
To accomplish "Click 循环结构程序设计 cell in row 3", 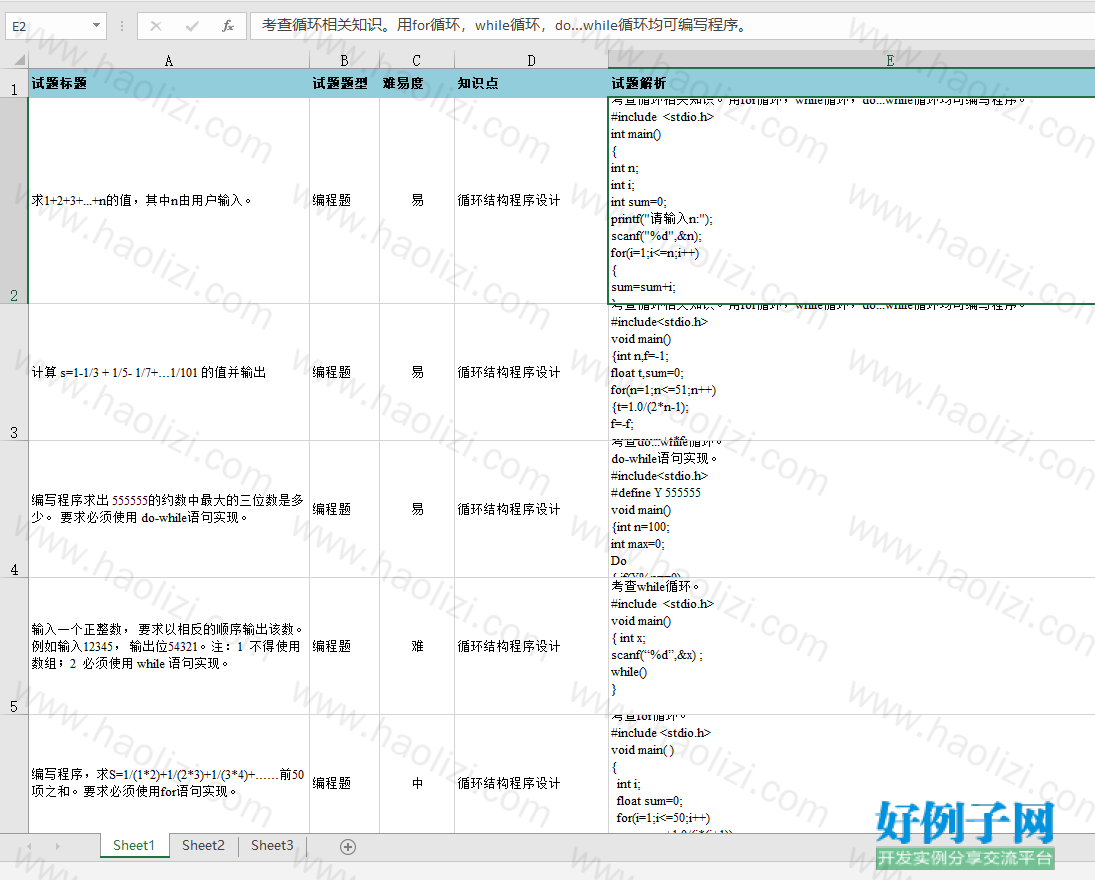I will click(531, 372).
